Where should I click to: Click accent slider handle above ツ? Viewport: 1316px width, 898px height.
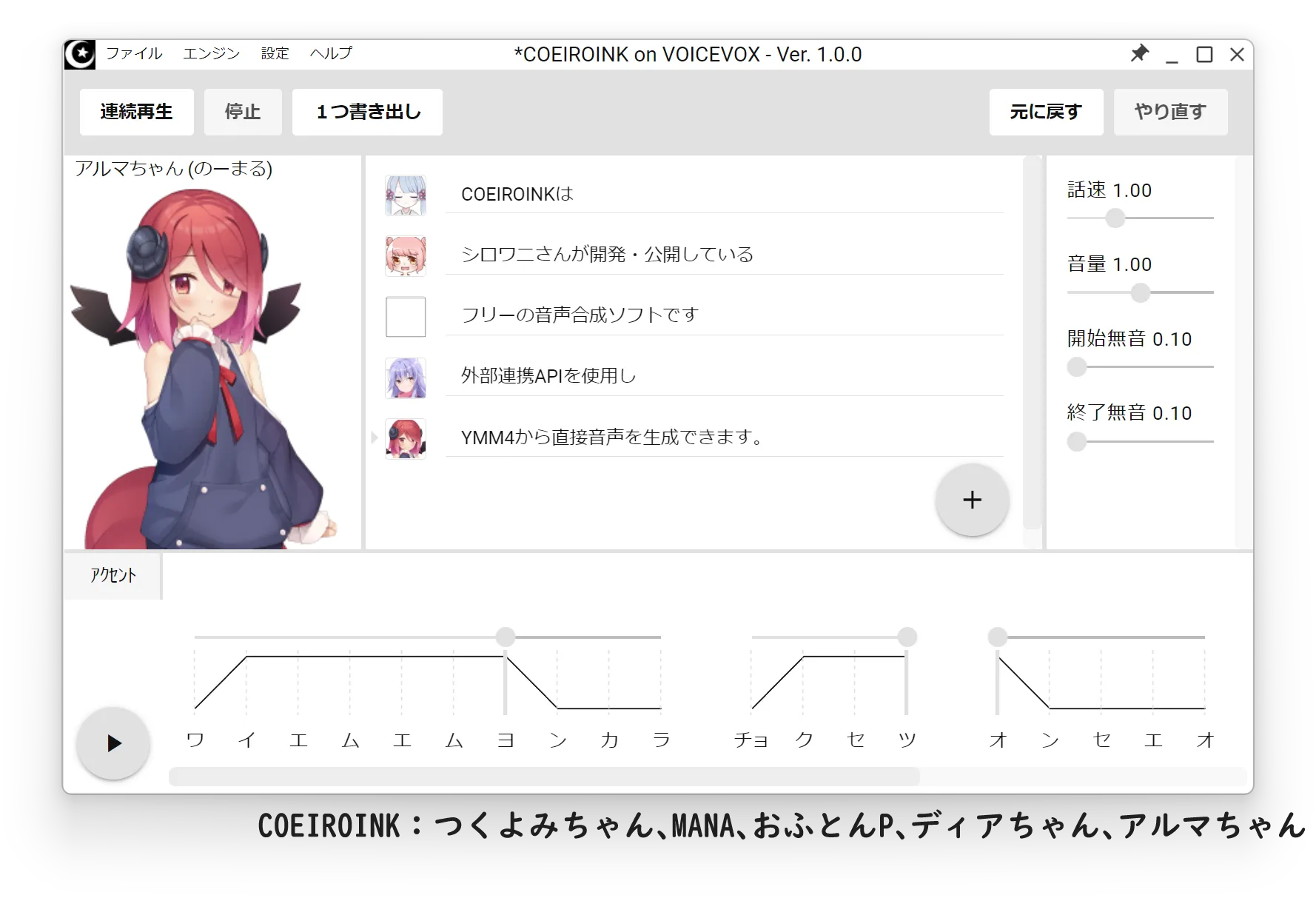(907, 637)
